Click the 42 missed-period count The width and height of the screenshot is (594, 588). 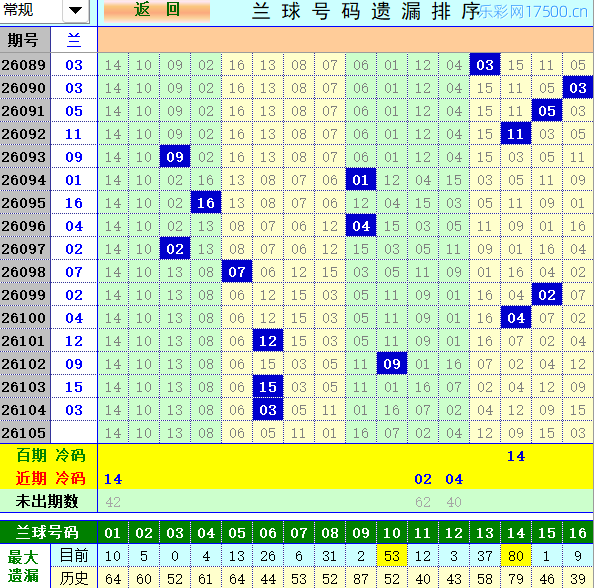tap(113, 502)
